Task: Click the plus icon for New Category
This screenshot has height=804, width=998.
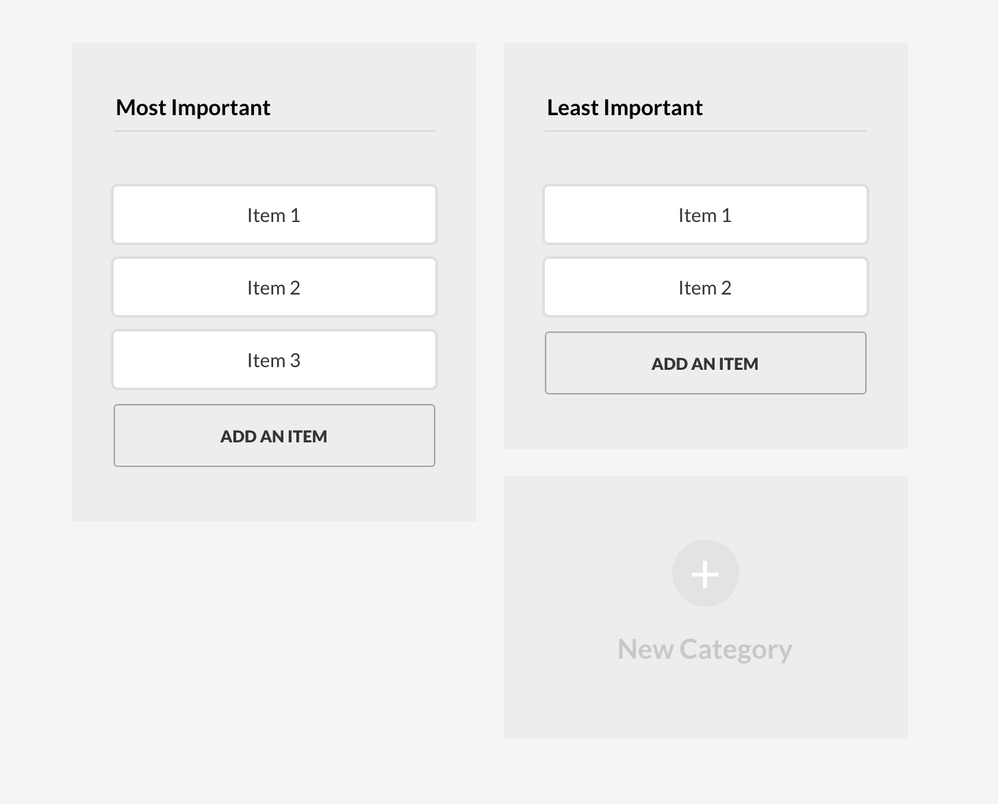Action: click(705, 574)
